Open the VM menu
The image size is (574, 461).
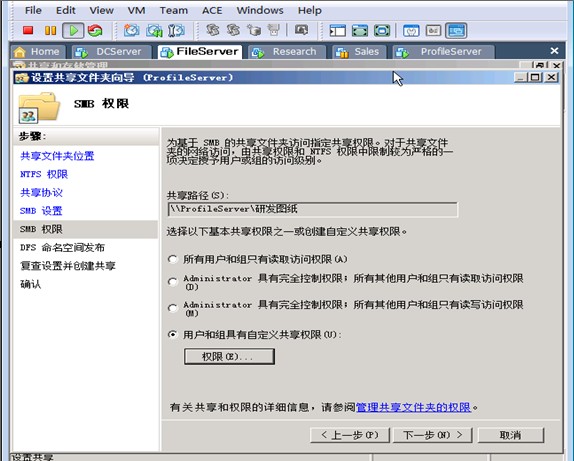click(136, 10)
